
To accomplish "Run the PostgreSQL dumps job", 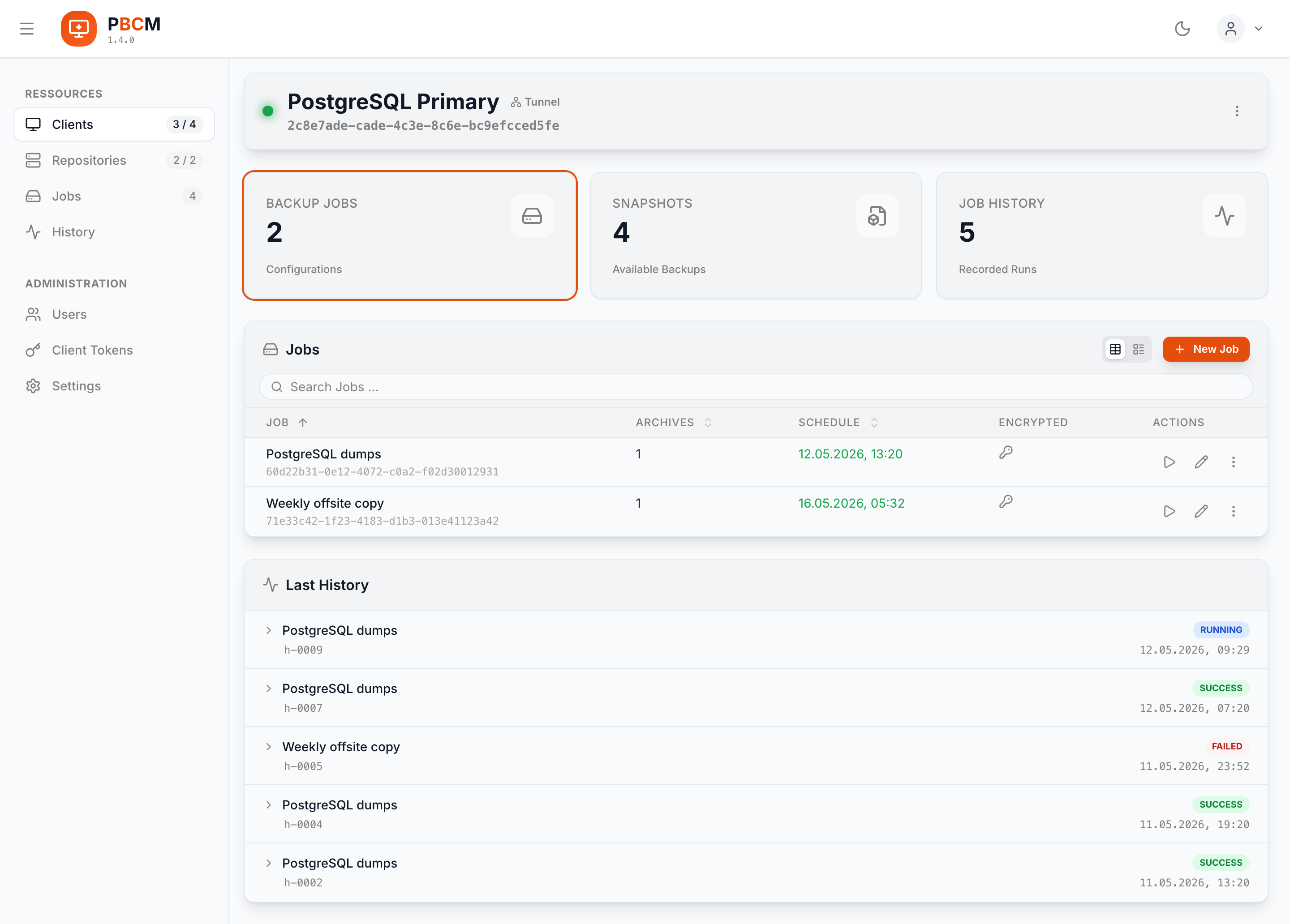I will point(1170,462).
